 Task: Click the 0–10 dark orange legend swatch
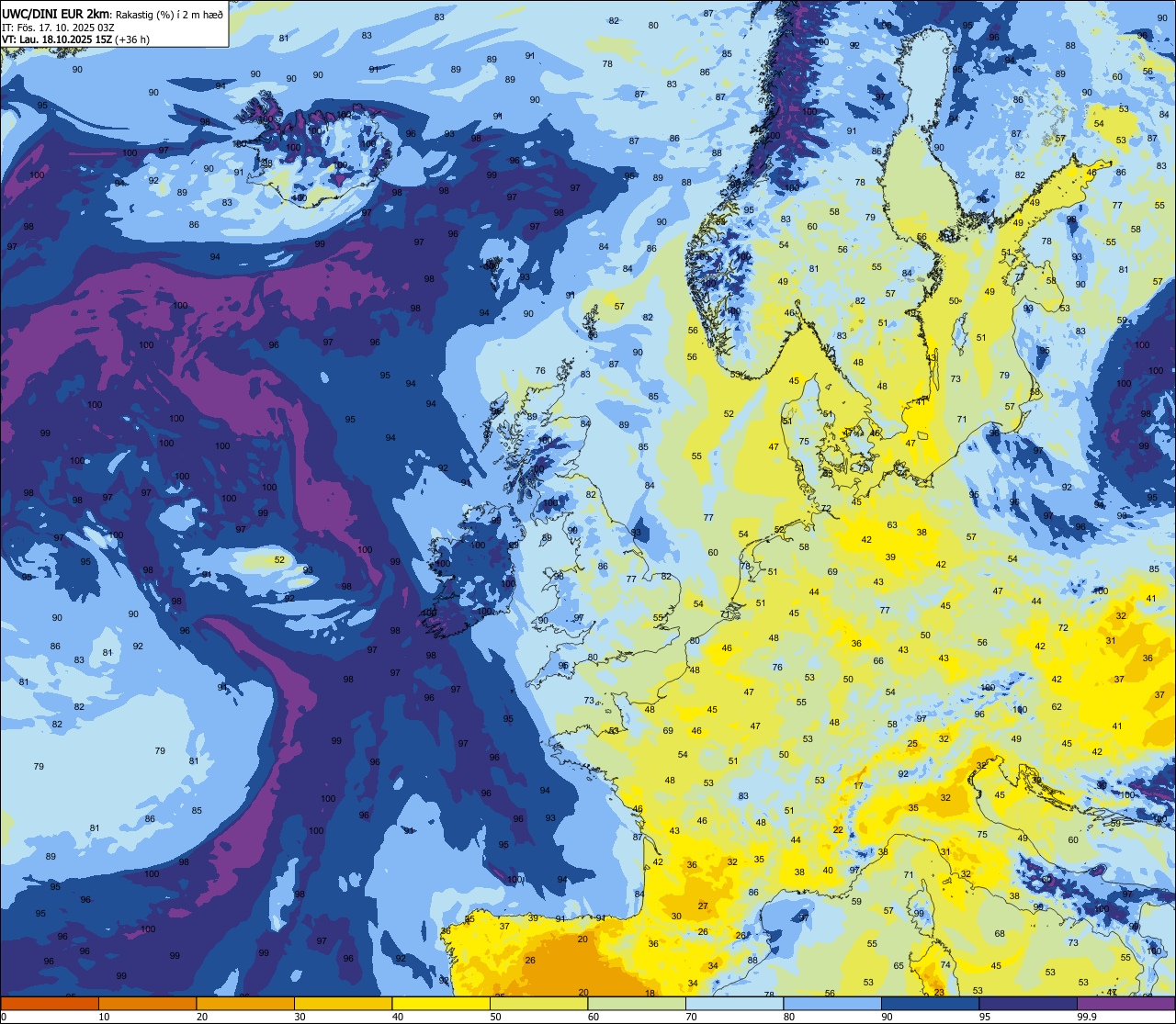[x=50, y=1003]
